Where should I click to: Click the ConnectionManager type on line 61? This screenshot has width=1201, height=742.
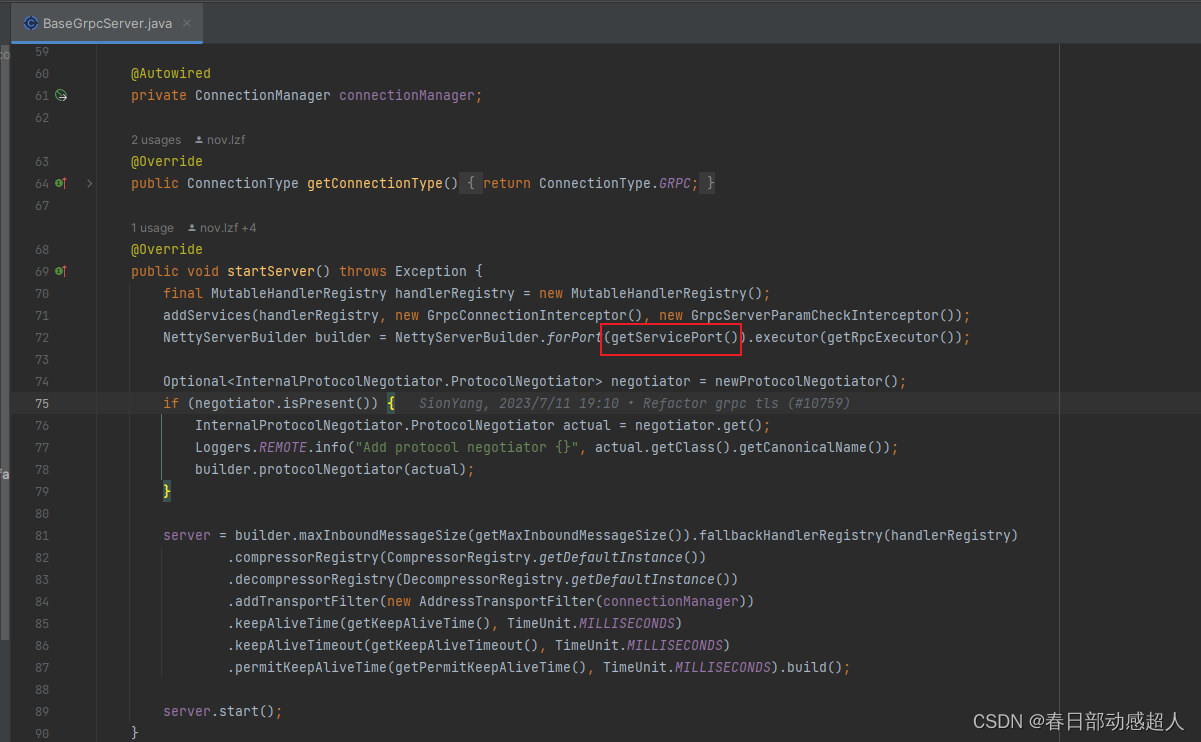click(263, 96)
